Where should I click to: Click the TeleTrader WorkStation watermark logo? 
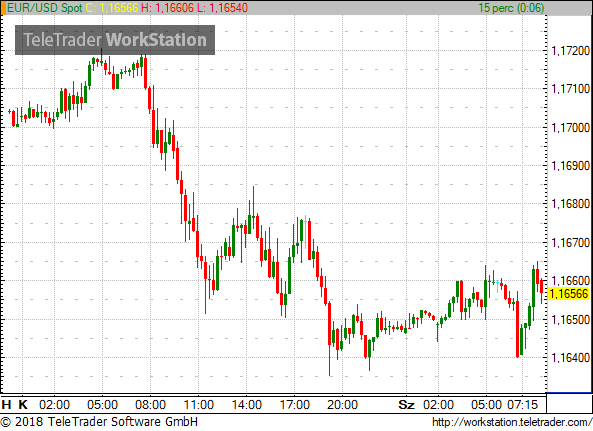115,40
